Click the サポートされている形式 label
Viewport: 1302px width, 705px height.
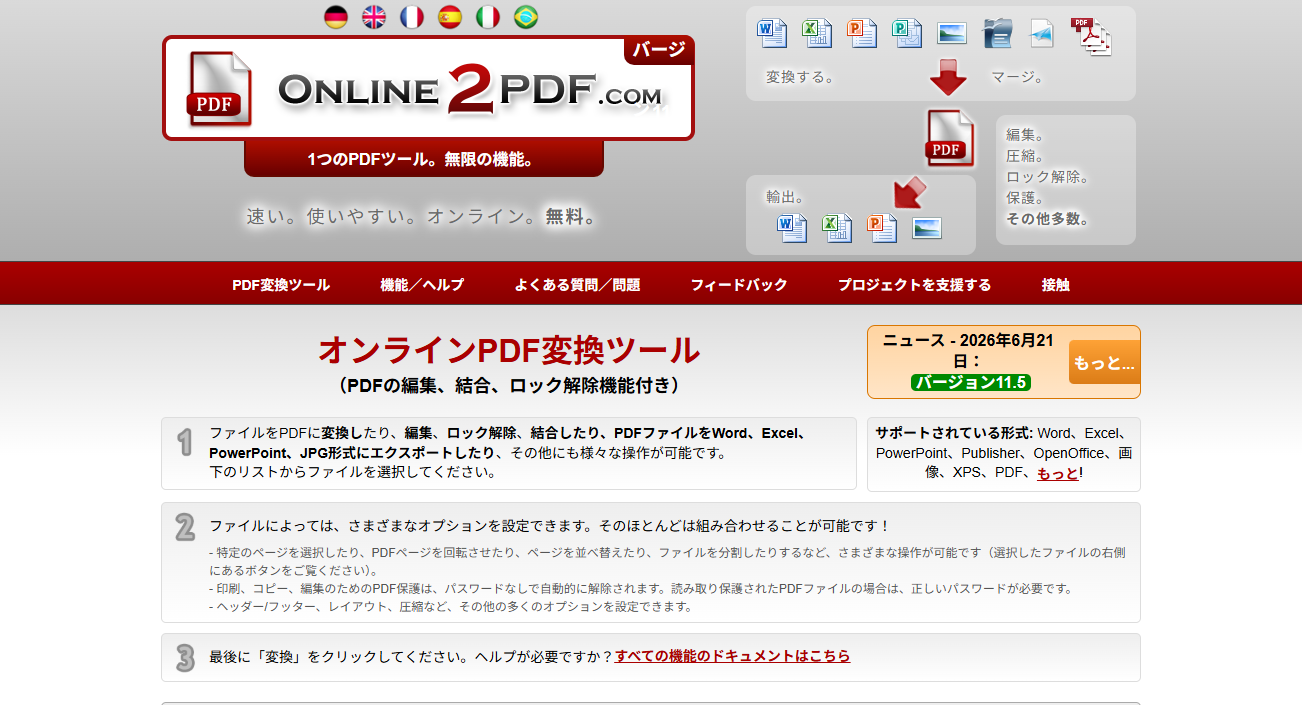(x=953, y=433)
